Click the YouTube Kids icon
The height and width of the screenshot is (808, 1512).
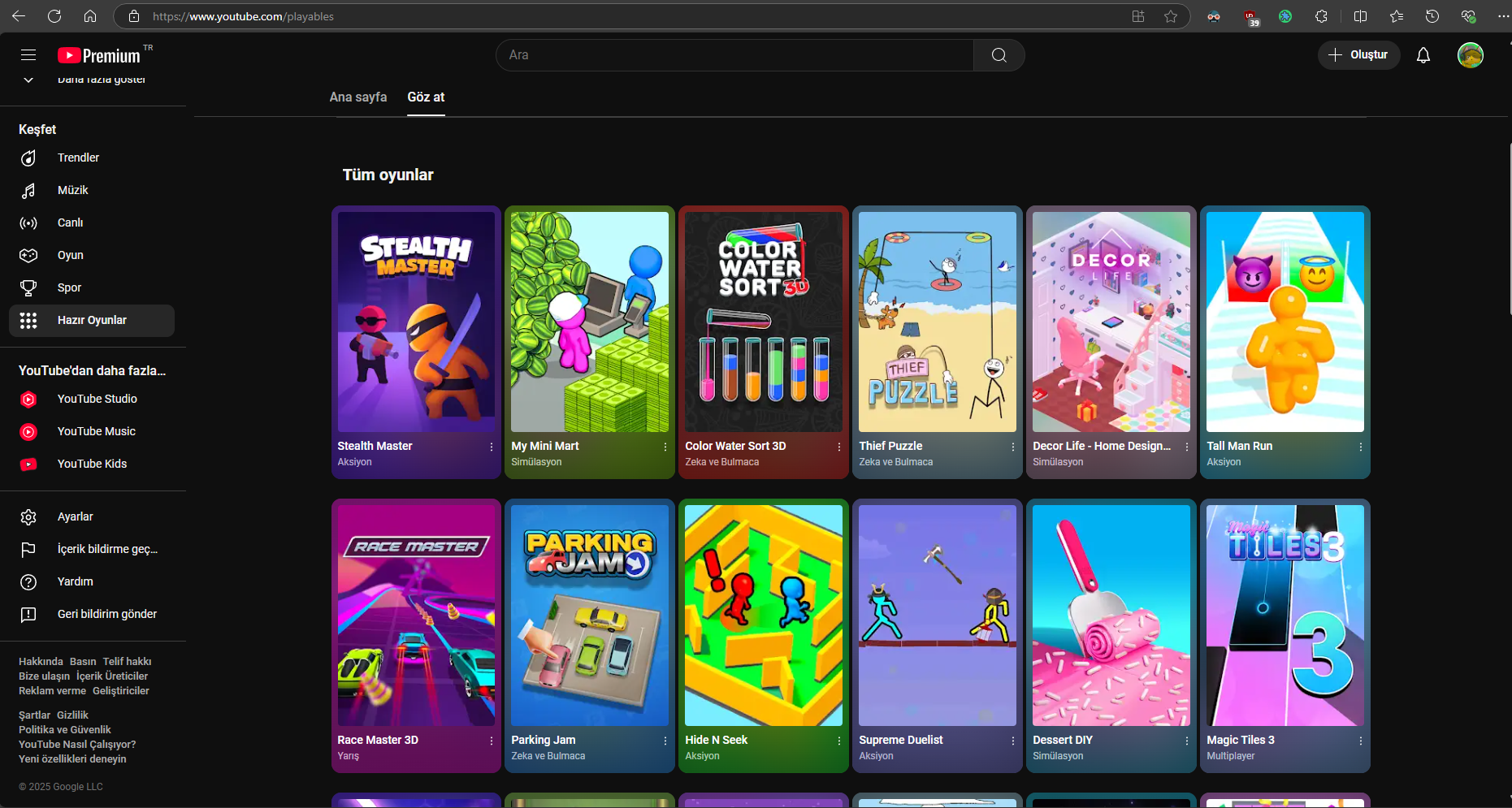coord(28,464)
